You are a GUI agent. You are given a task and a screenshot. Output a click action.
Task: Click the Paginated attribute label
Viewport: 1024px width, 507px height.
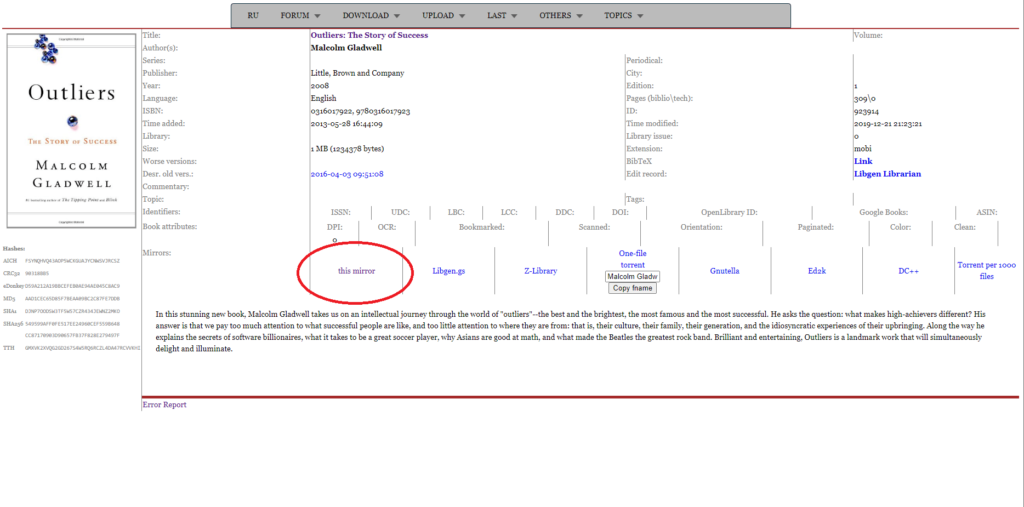816,227
